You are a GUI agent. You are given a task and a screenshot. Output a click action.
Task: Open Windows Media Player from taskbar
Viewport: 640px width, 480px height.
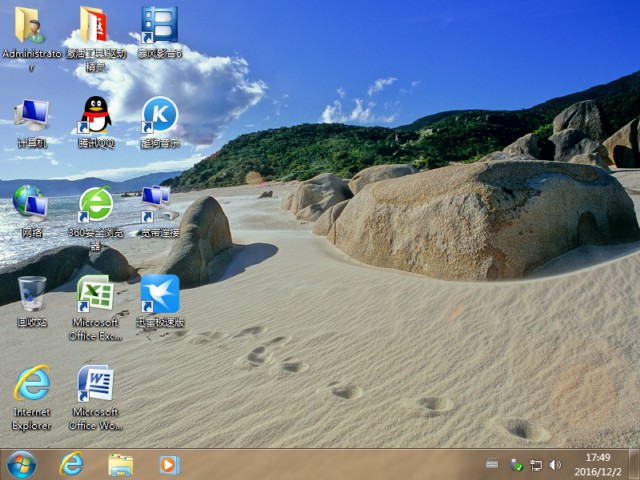169,464
